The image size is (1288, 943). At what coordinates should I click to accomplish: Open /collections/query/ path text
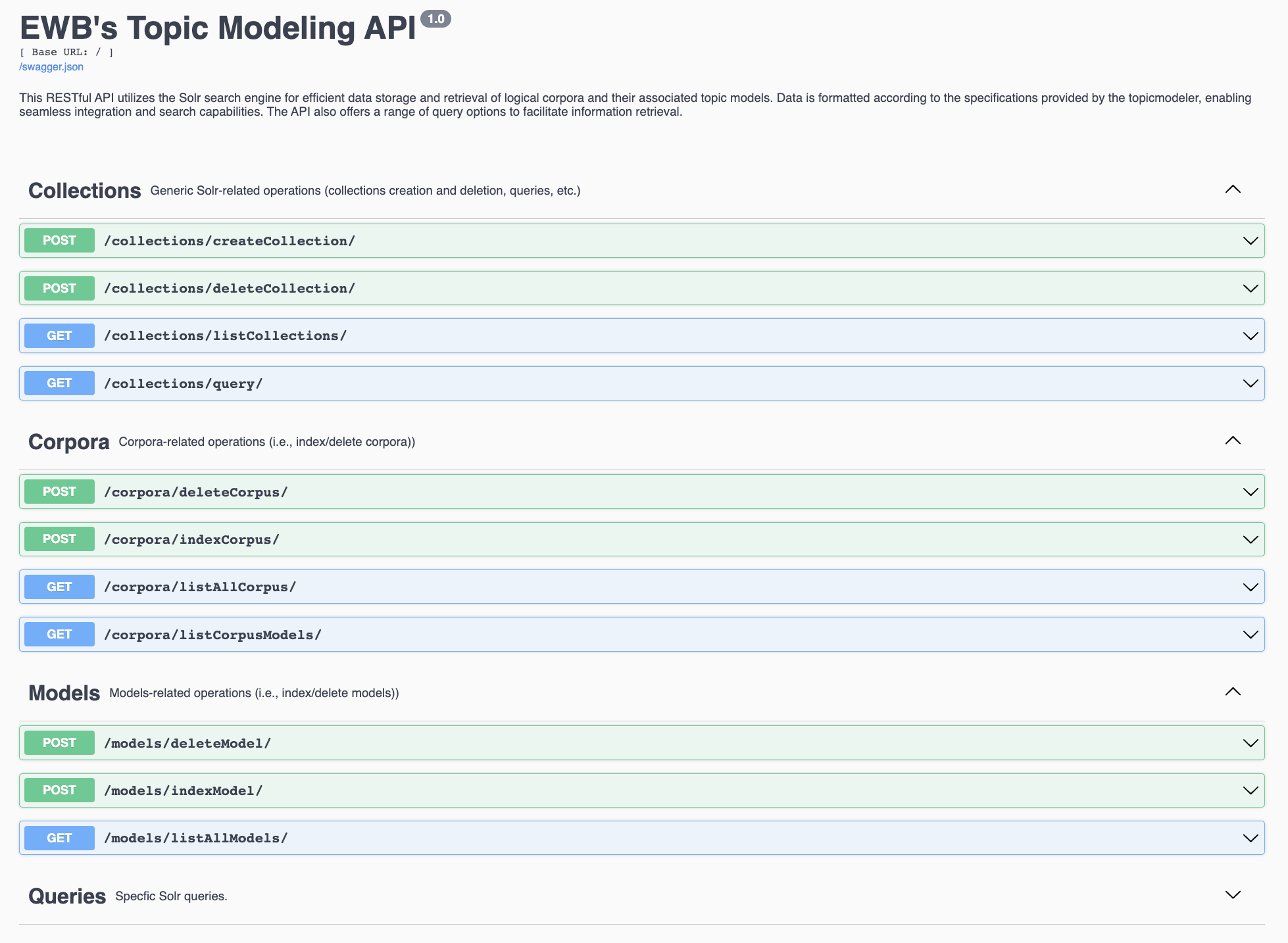184,384
